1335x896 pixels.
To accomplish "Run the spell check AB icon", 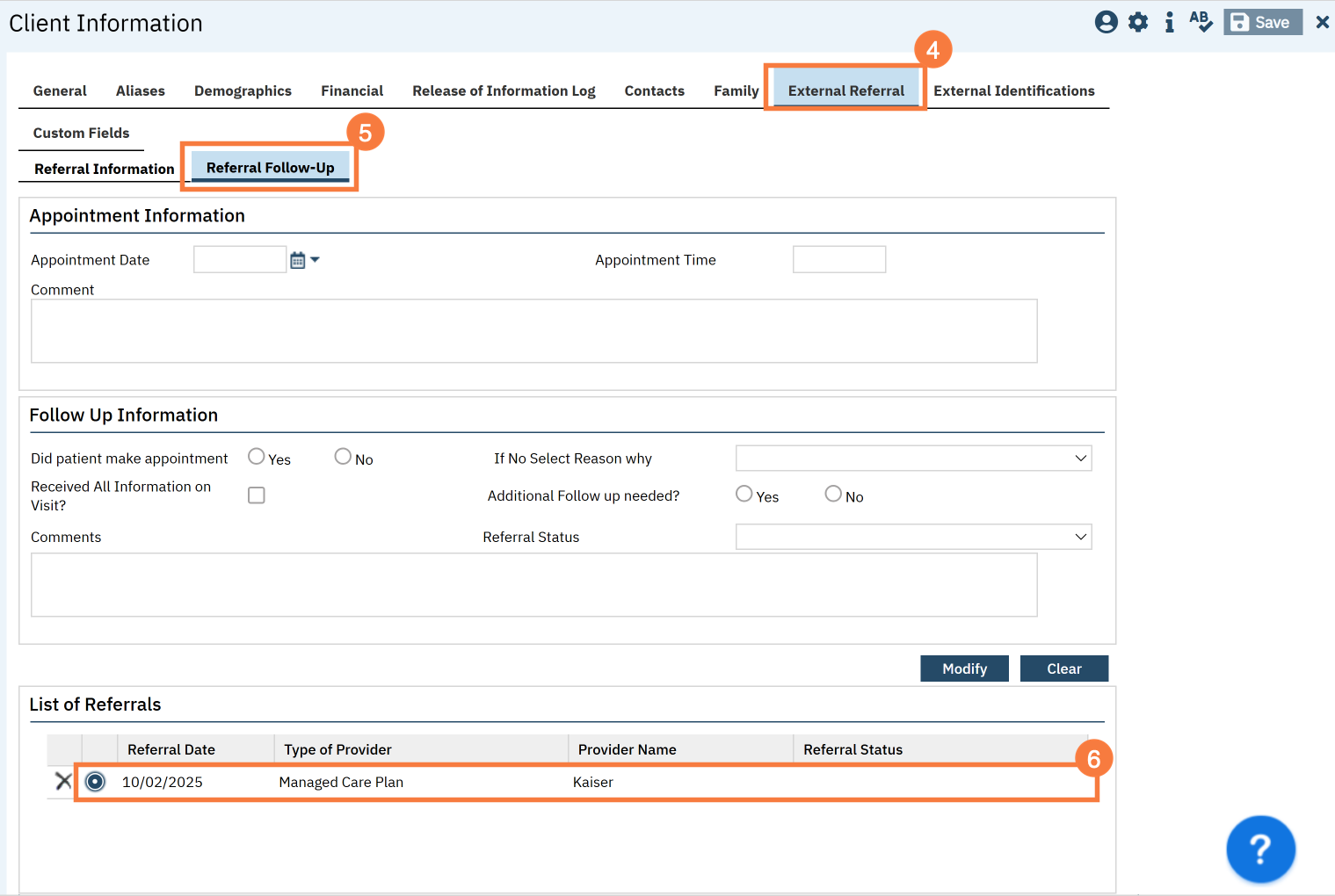I will pos(1201,22).
